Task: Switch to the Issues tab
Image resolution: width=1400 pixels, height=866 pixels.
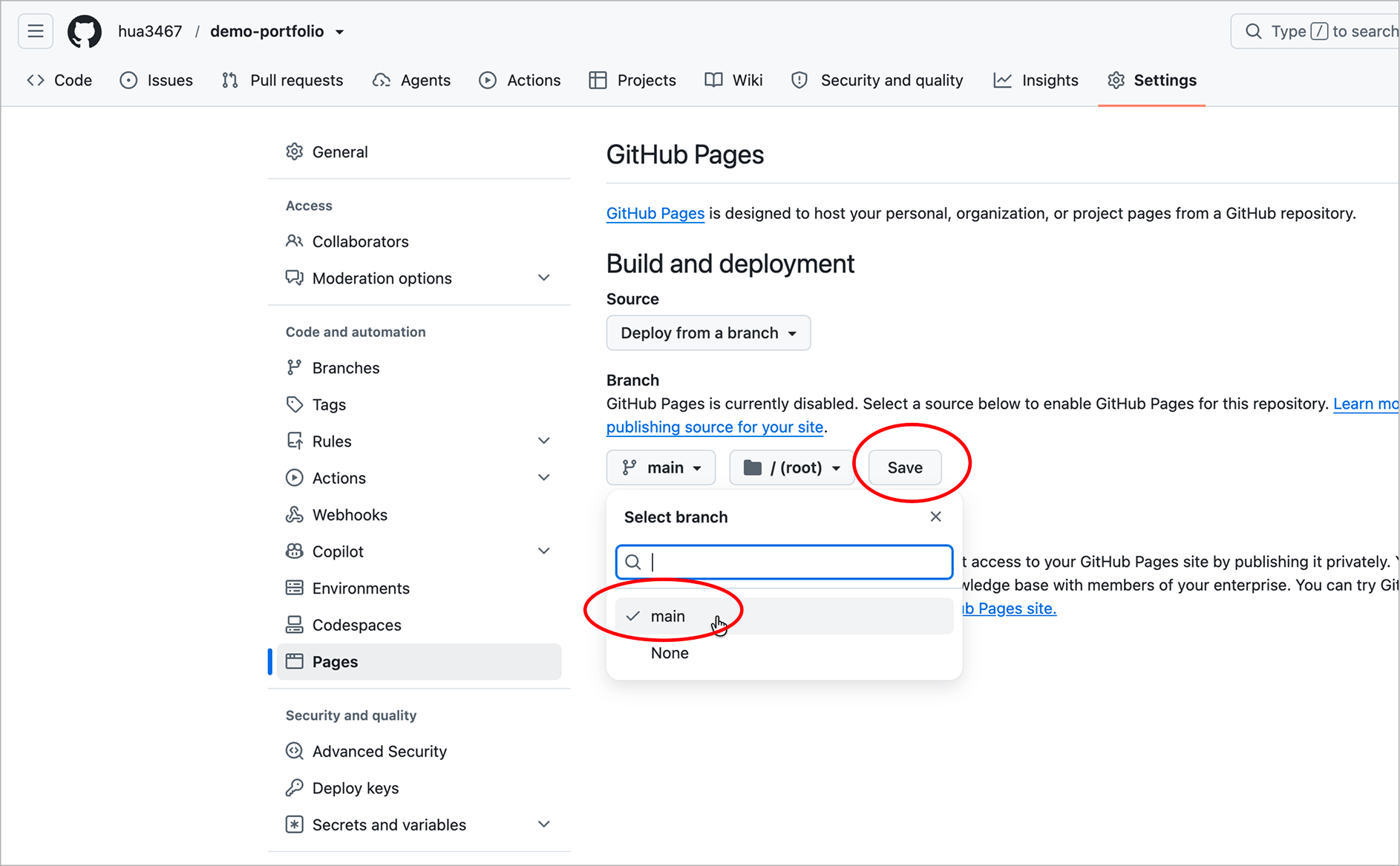Action: [157, 80]
